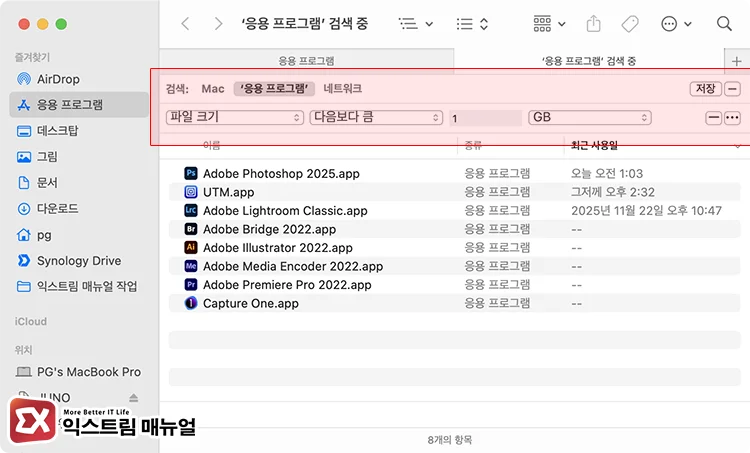Eject the JUNO volume

(133, 398)
